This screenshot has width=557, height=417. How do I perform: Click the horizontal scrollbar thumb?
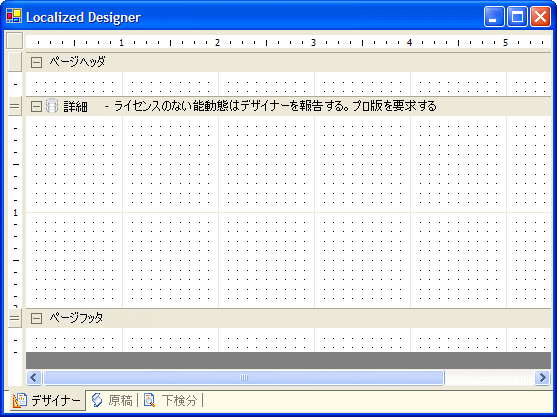click(244, 377)
